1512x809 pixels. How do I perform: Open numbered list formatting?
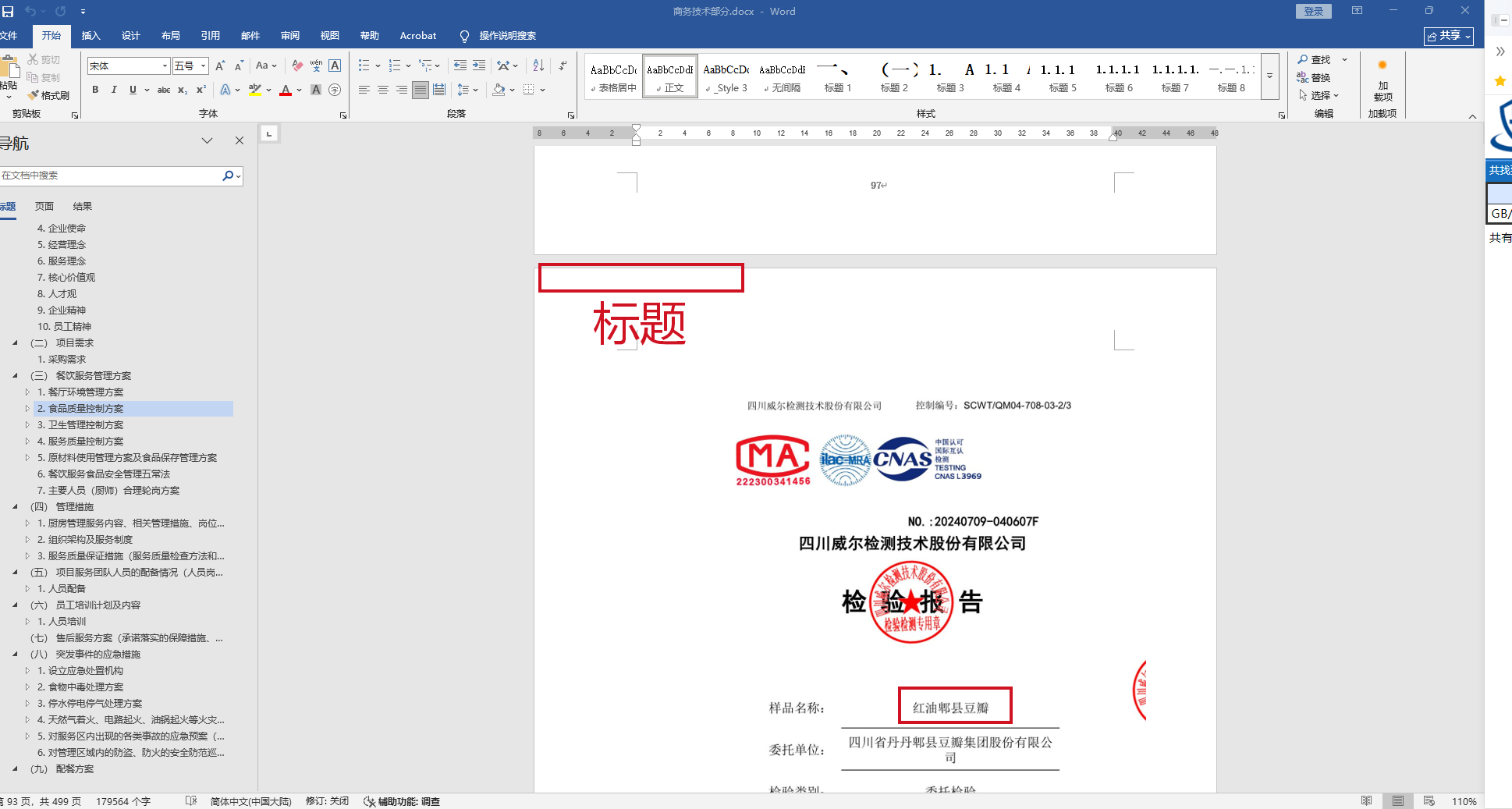(395, 66)
